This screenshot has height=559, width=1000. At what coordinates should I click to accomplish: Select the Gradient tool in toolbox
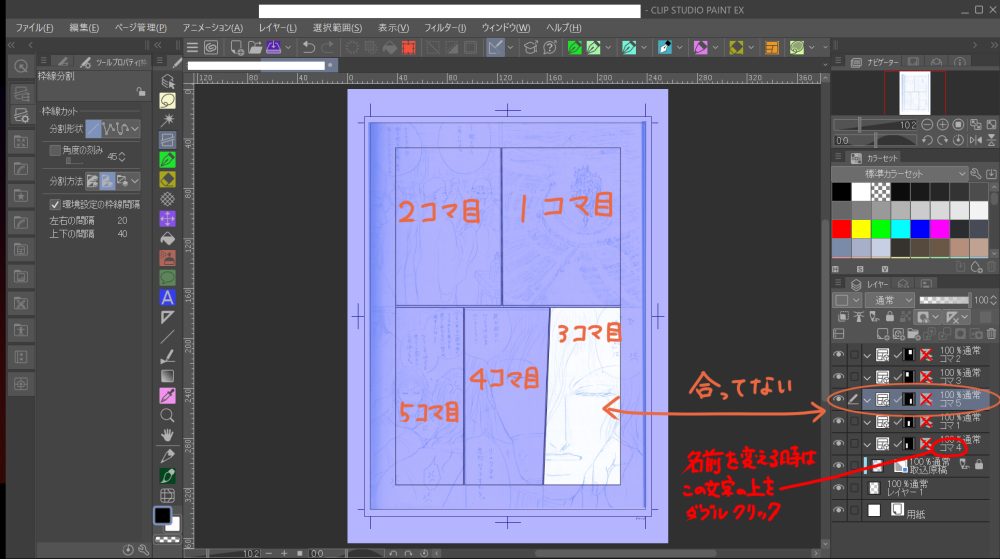tap(167, 376)
